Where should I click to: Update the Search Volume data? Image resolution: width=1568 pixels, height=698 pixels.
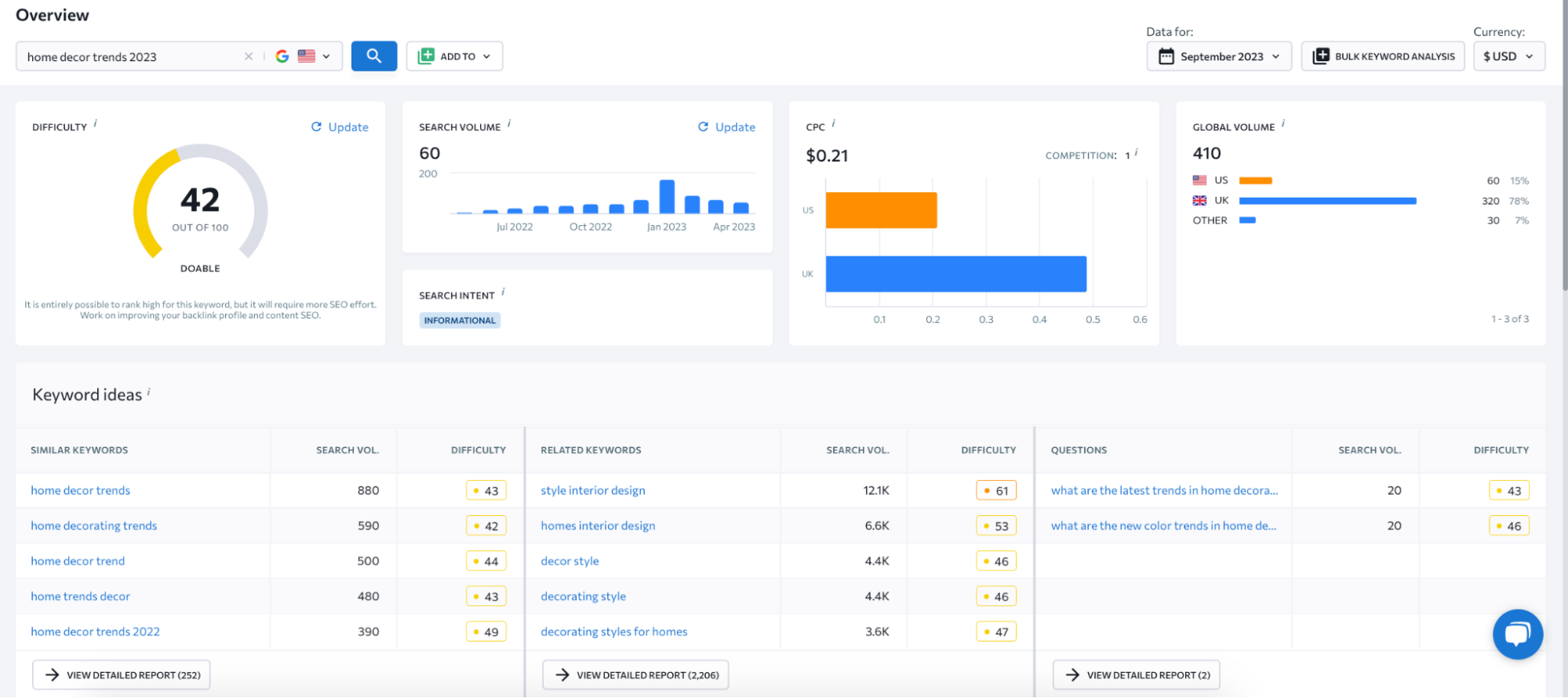pos(726,127)
